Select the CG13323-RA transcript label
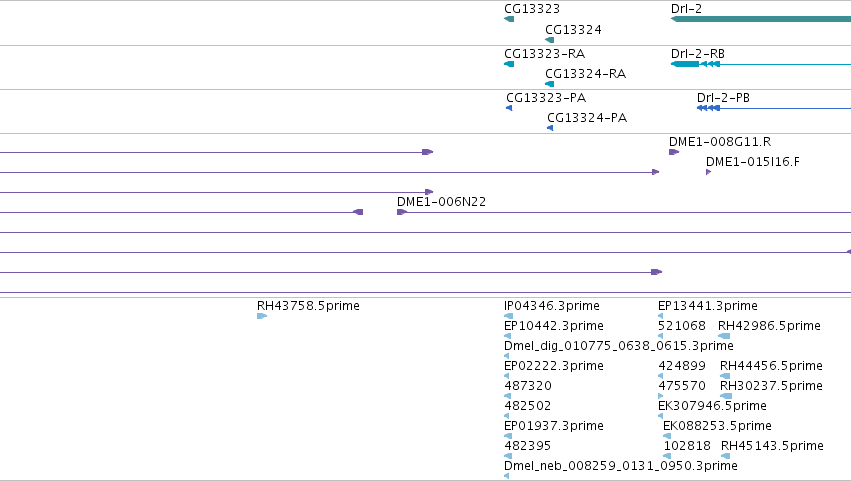 544,54
